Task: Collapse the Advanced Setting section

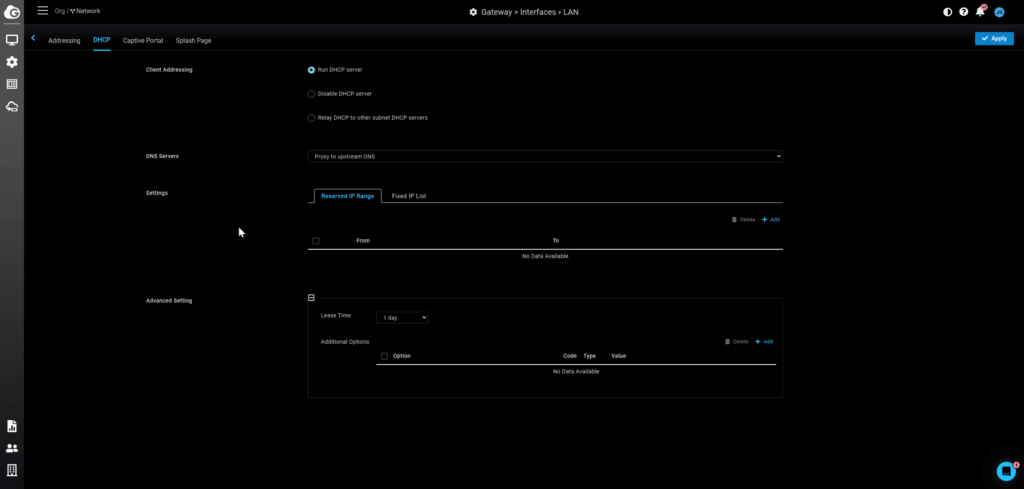Action: point(311,298)
